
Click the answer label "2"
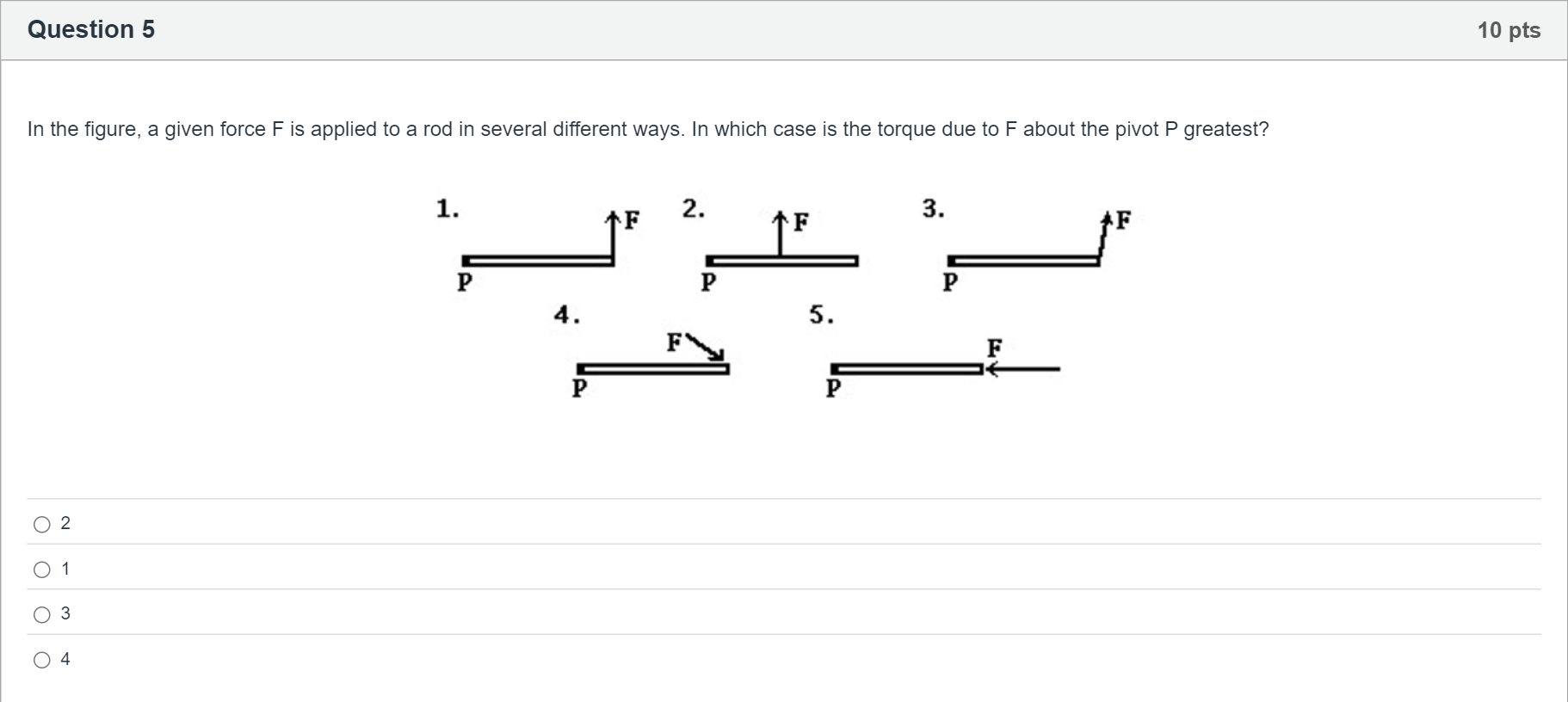65,523
